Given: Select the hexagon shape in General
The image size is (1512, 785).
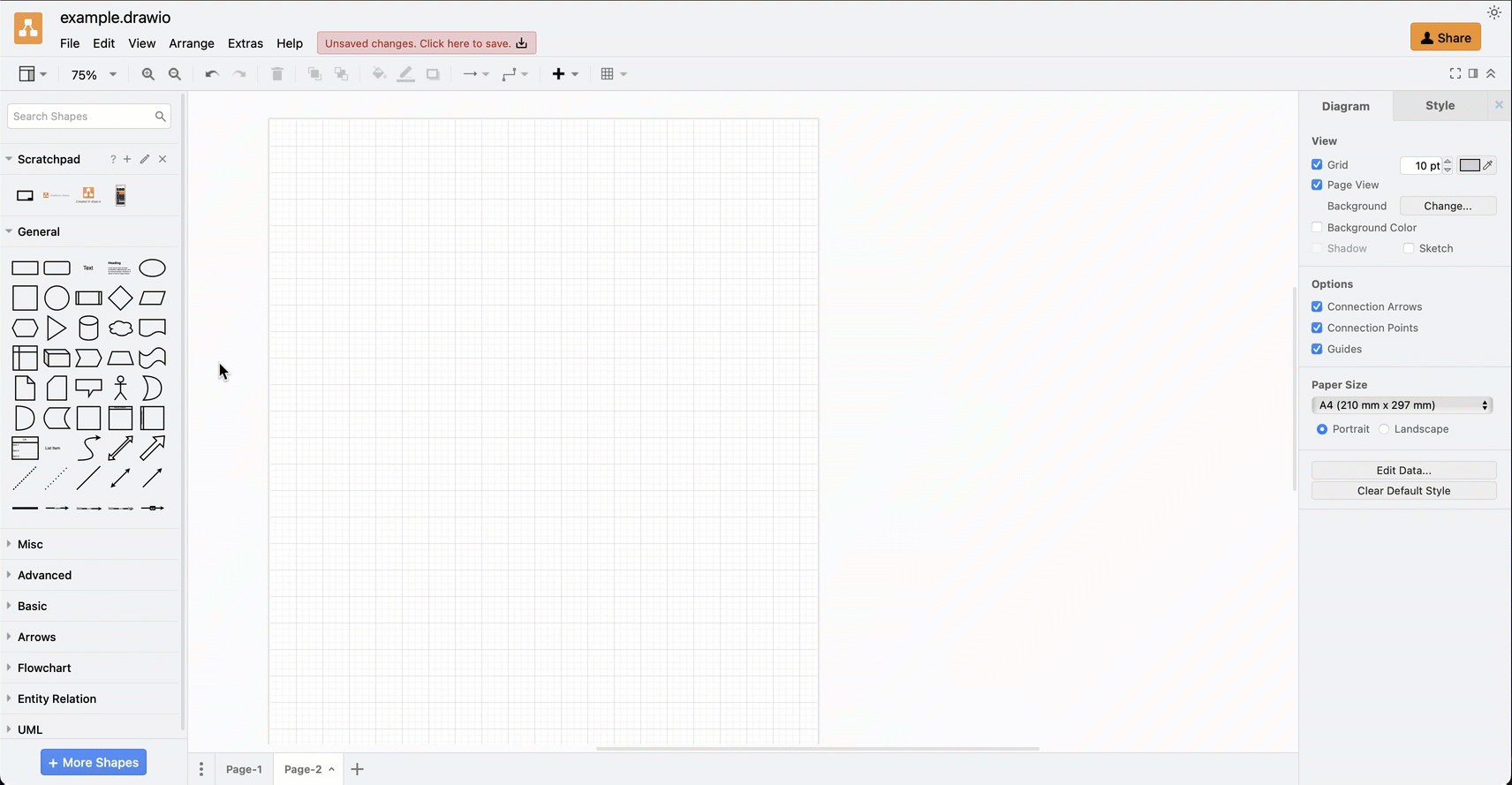Looking at the screenshot, I should click(x=25, y=328).
